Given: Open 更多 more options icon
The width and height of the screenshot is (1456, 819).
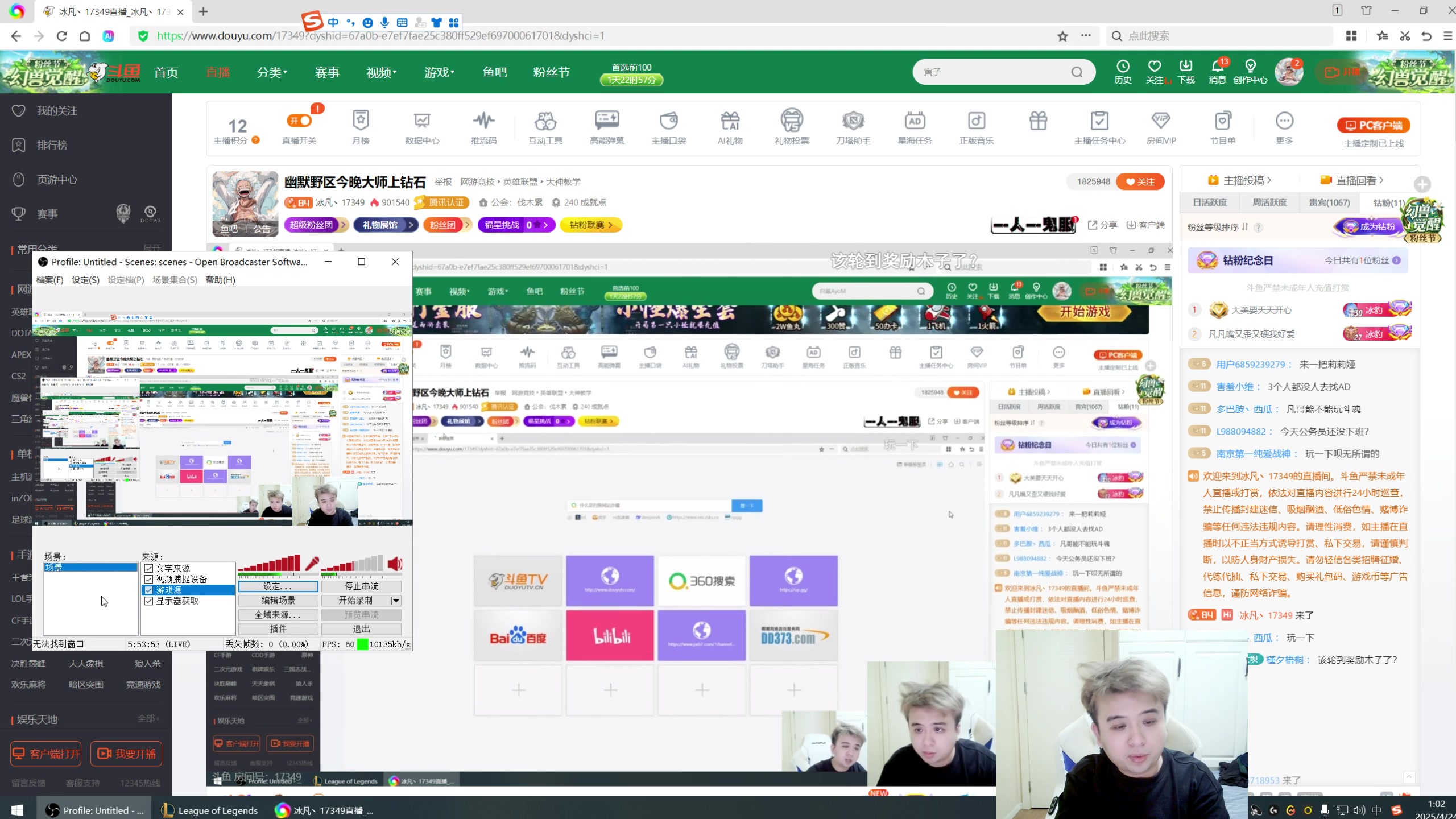Looking at the screenshot, I should point(1284,127).
